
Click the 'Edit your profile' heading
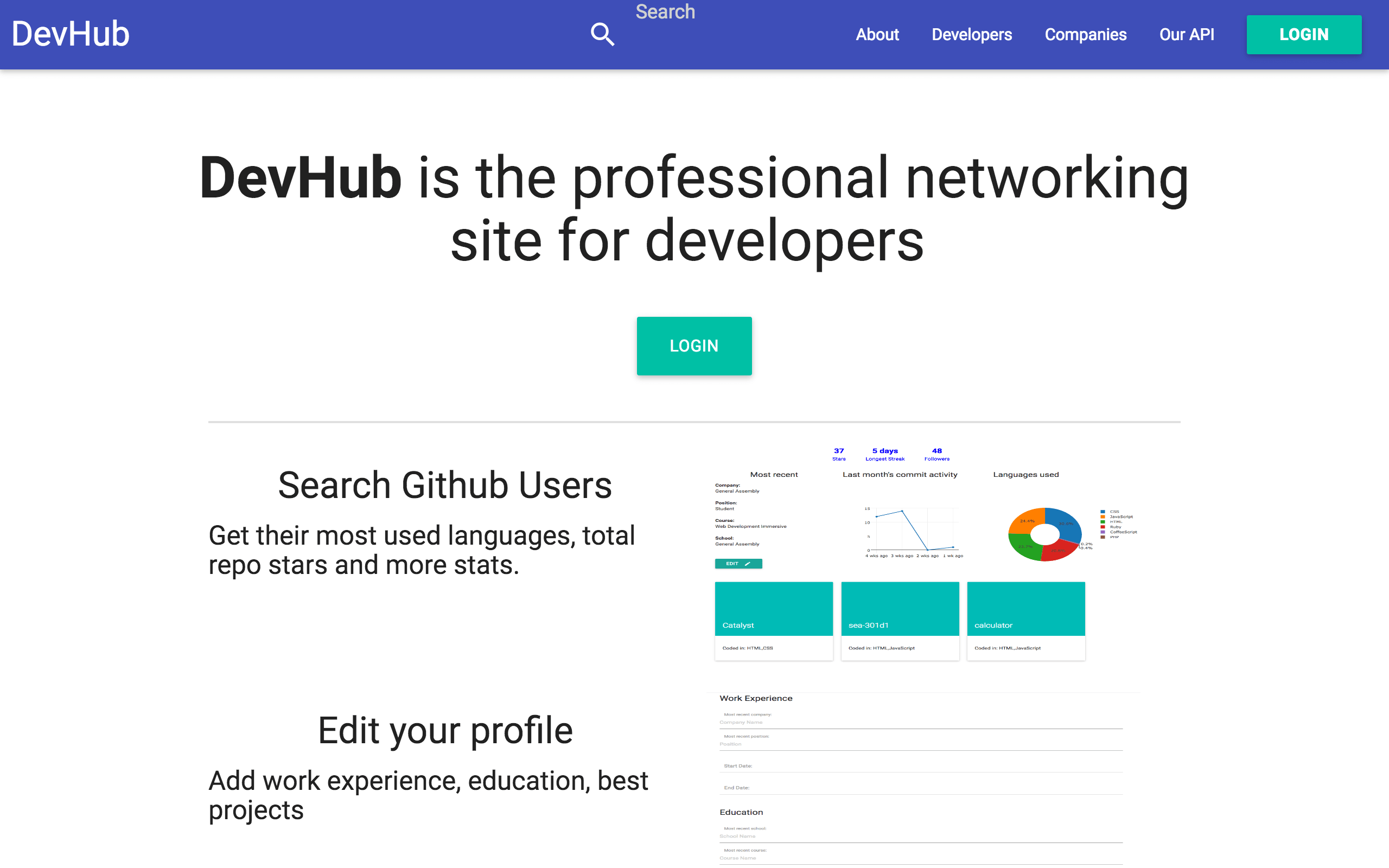pos(445,730)
